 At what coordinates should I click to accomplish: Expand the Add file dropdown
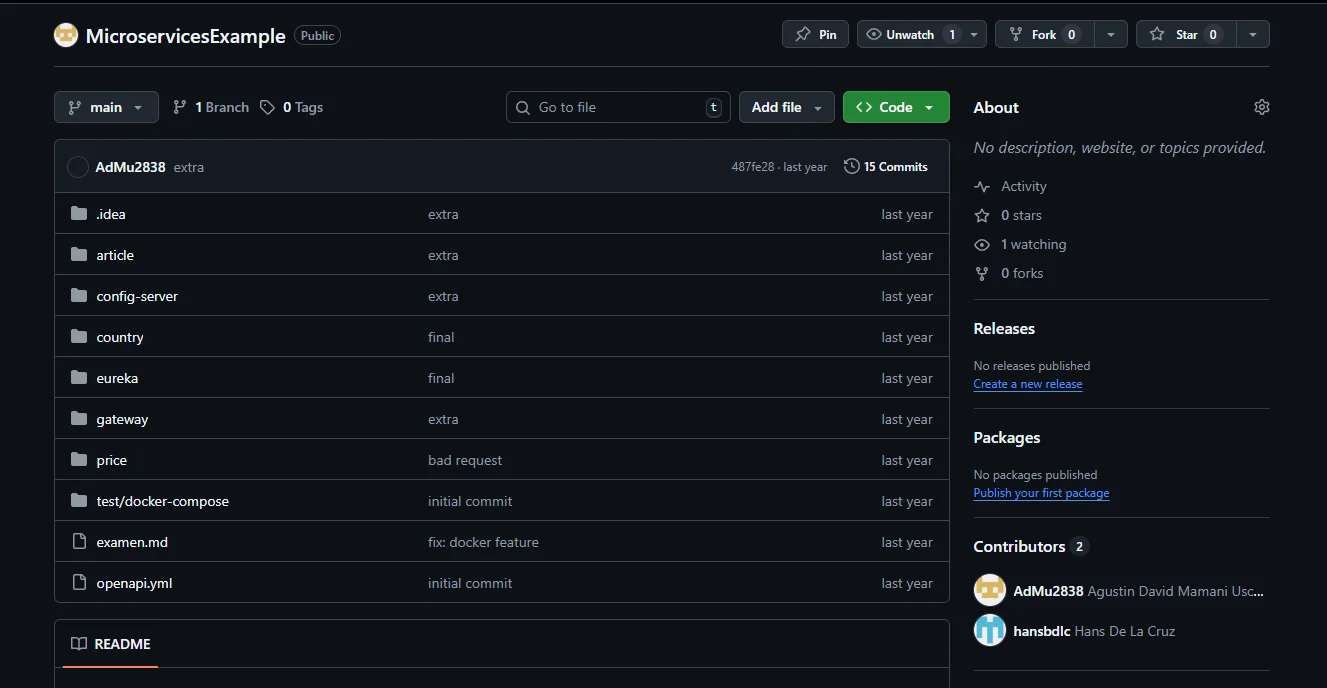tap(786, 107)
